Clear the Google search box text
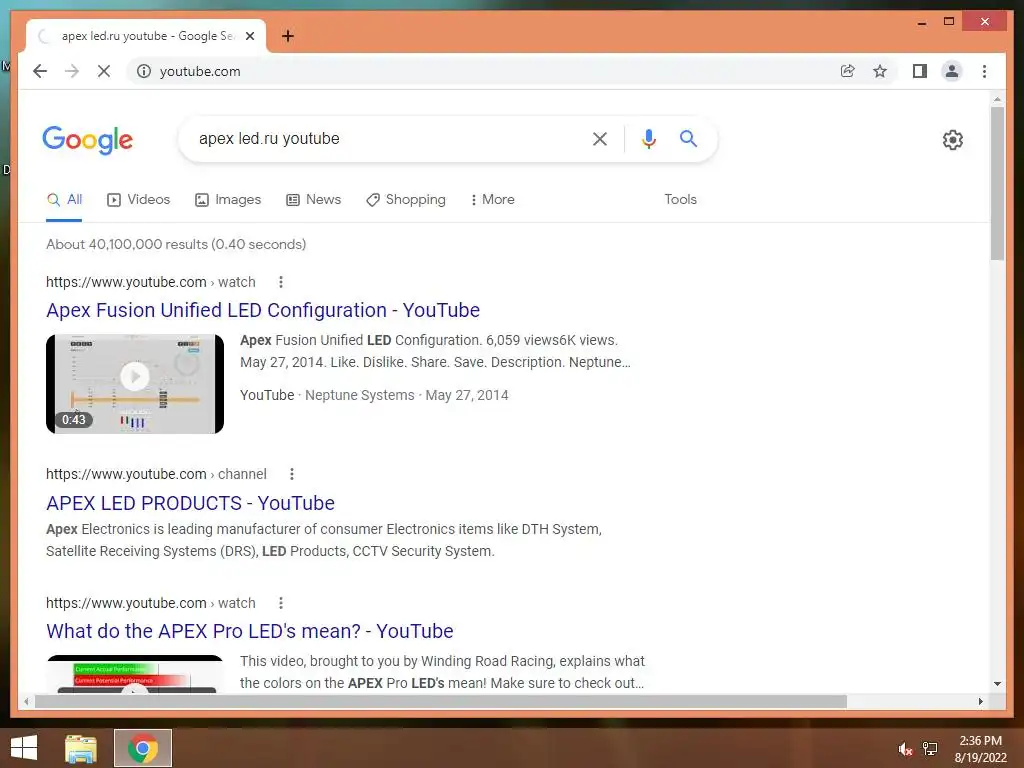Viewport: 1024px width, 768px height. pos(600,138)
